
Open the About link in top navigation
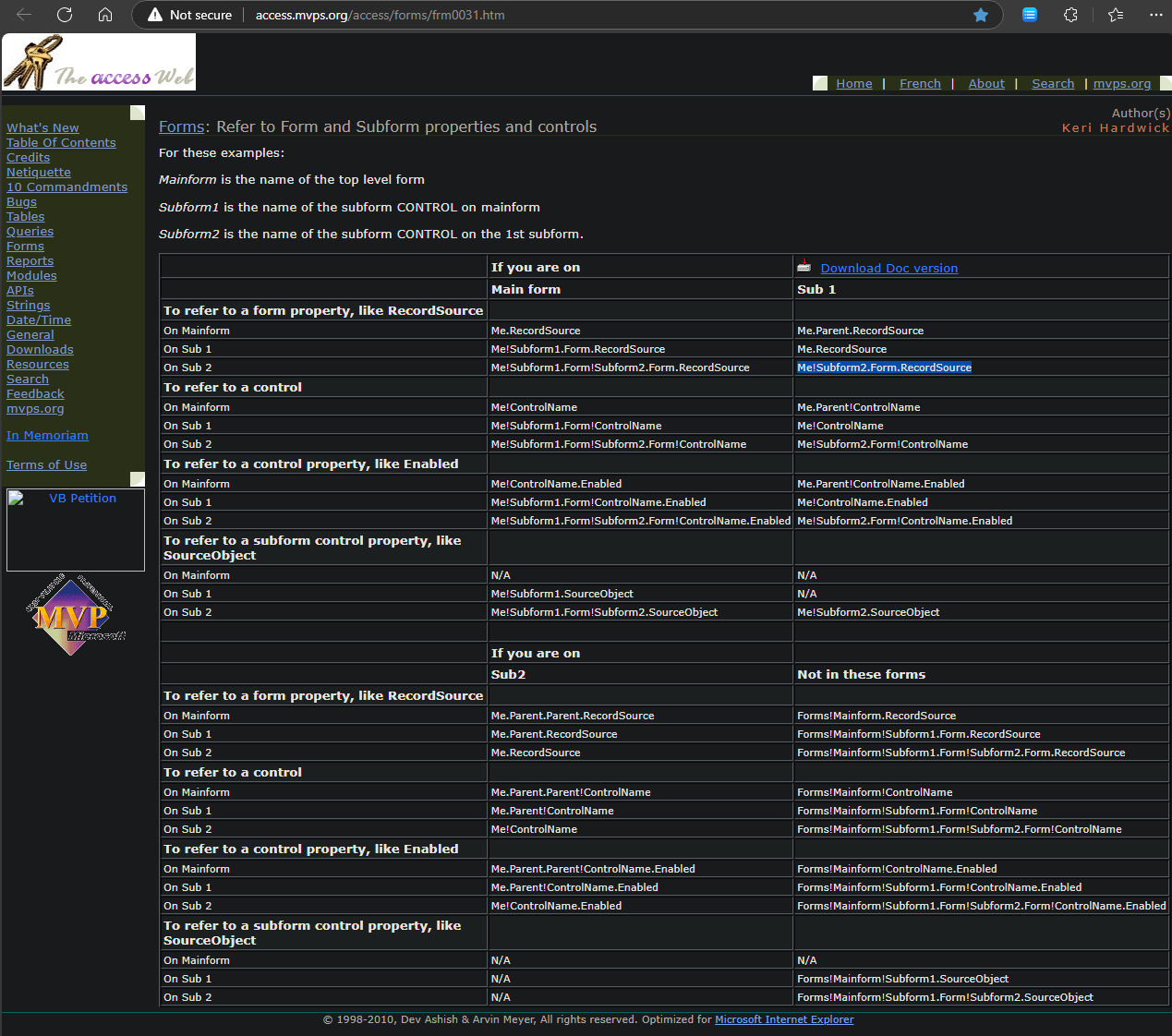(986, 83)
